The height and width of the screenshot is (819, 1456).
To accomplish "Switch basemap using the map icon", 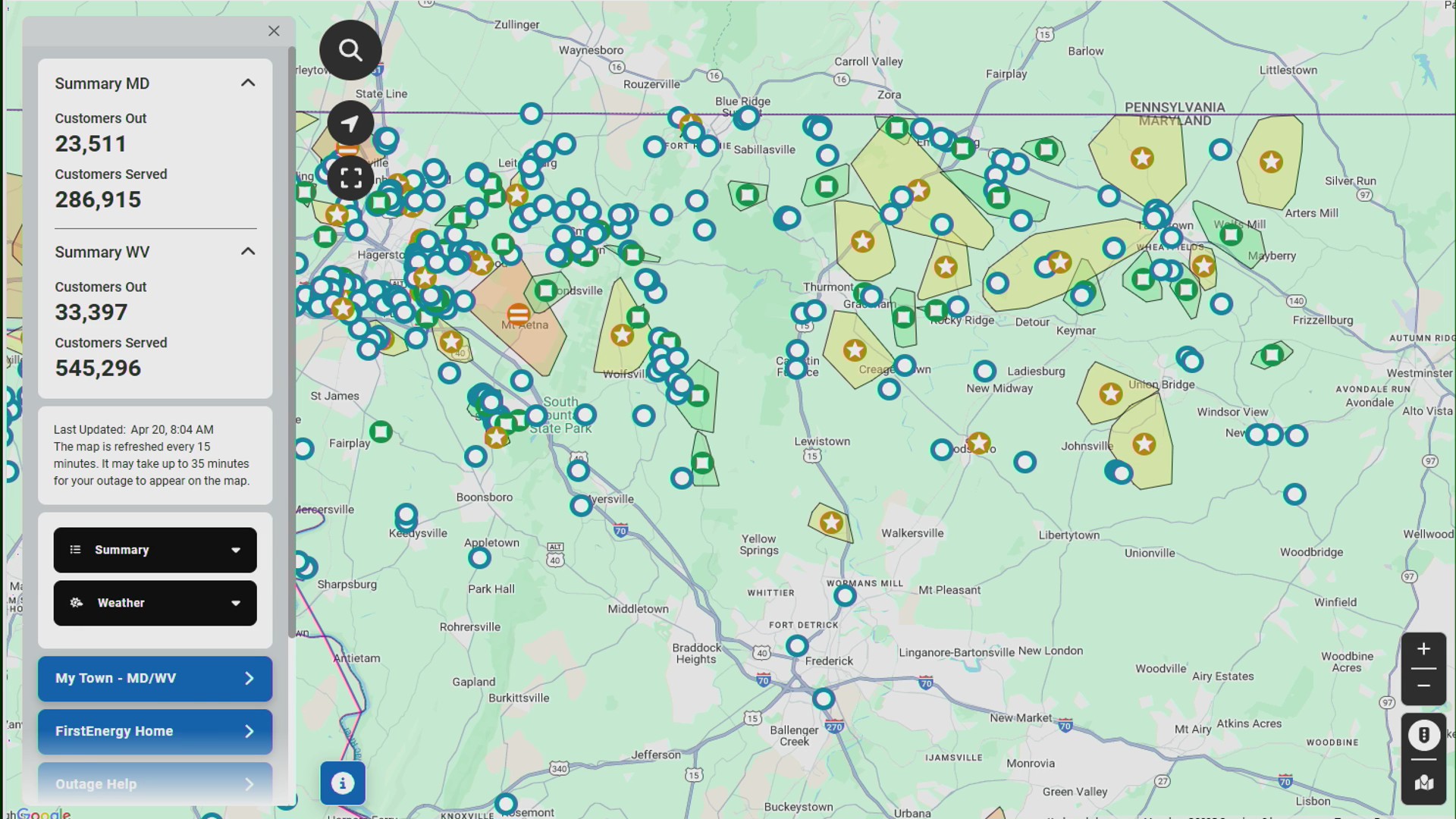I will point(1424,783).
